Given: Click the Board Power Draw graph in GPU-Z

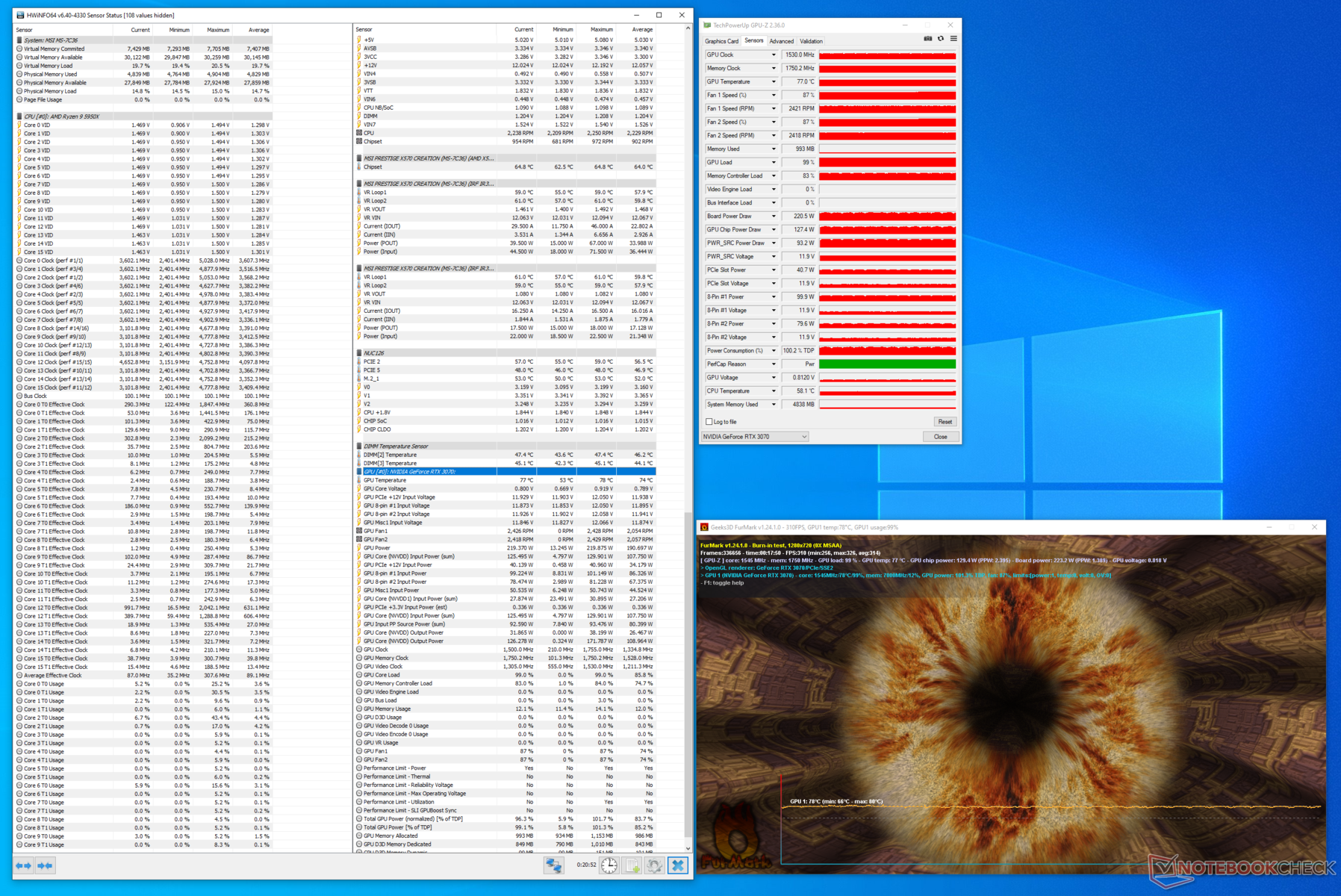Looking at the screenshot, I should 887,217.
